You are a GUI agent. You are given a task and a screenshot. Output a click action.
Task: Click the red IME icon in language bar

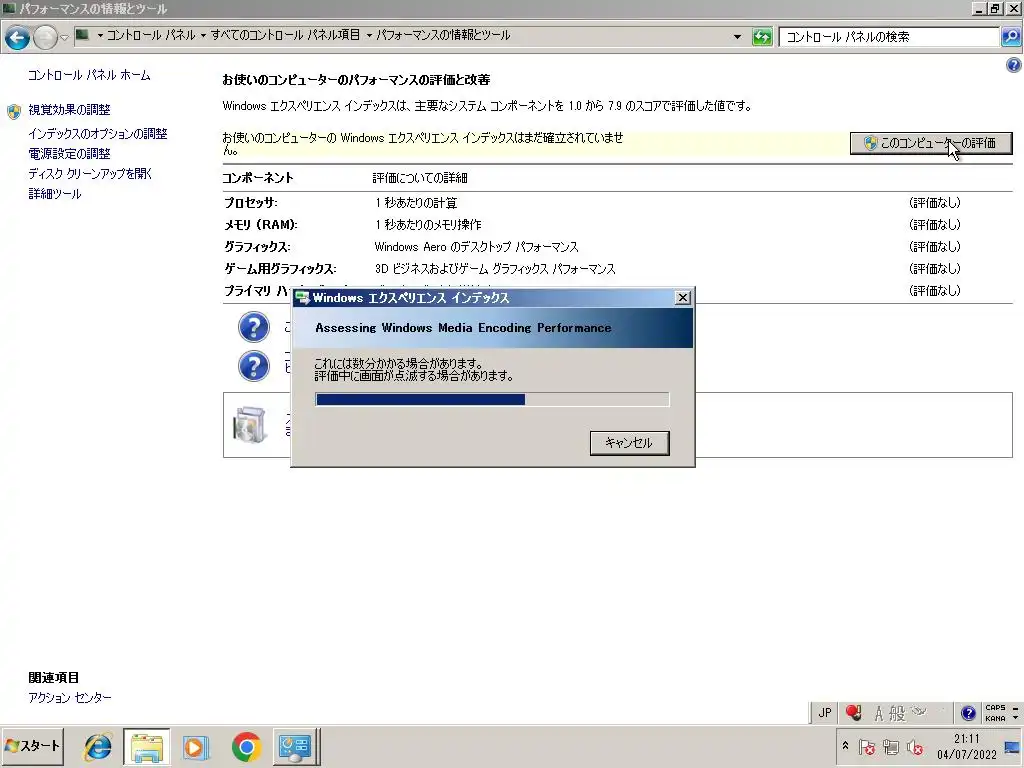coord(853,712)
